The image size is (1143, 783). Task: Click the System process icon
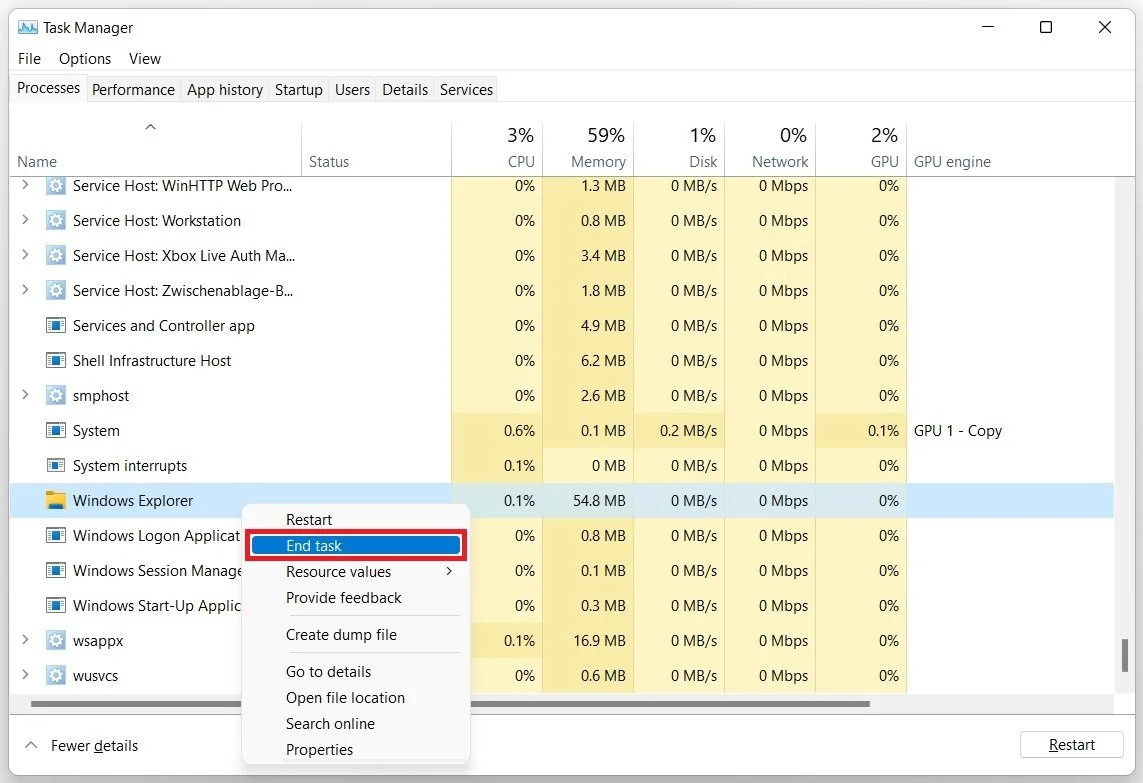[x=55, y=431]
